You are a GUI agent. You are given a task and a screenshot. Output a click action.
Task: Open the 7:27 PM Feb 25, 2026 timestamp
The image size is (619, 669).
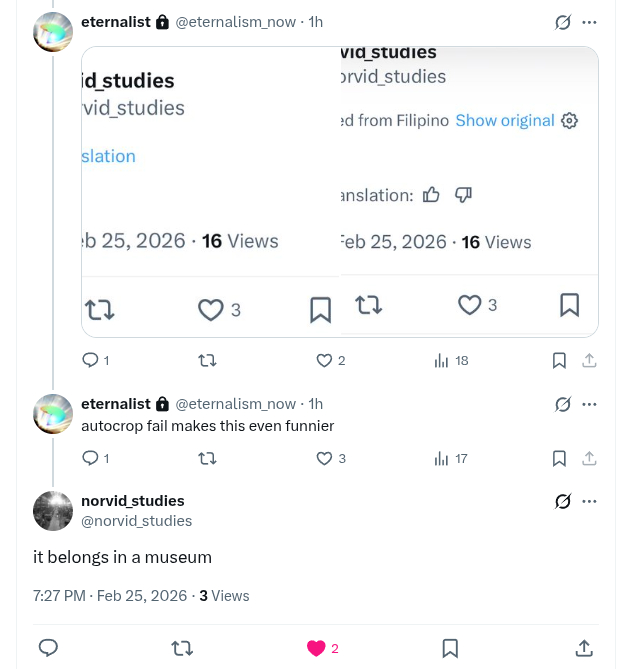point(110,595)
